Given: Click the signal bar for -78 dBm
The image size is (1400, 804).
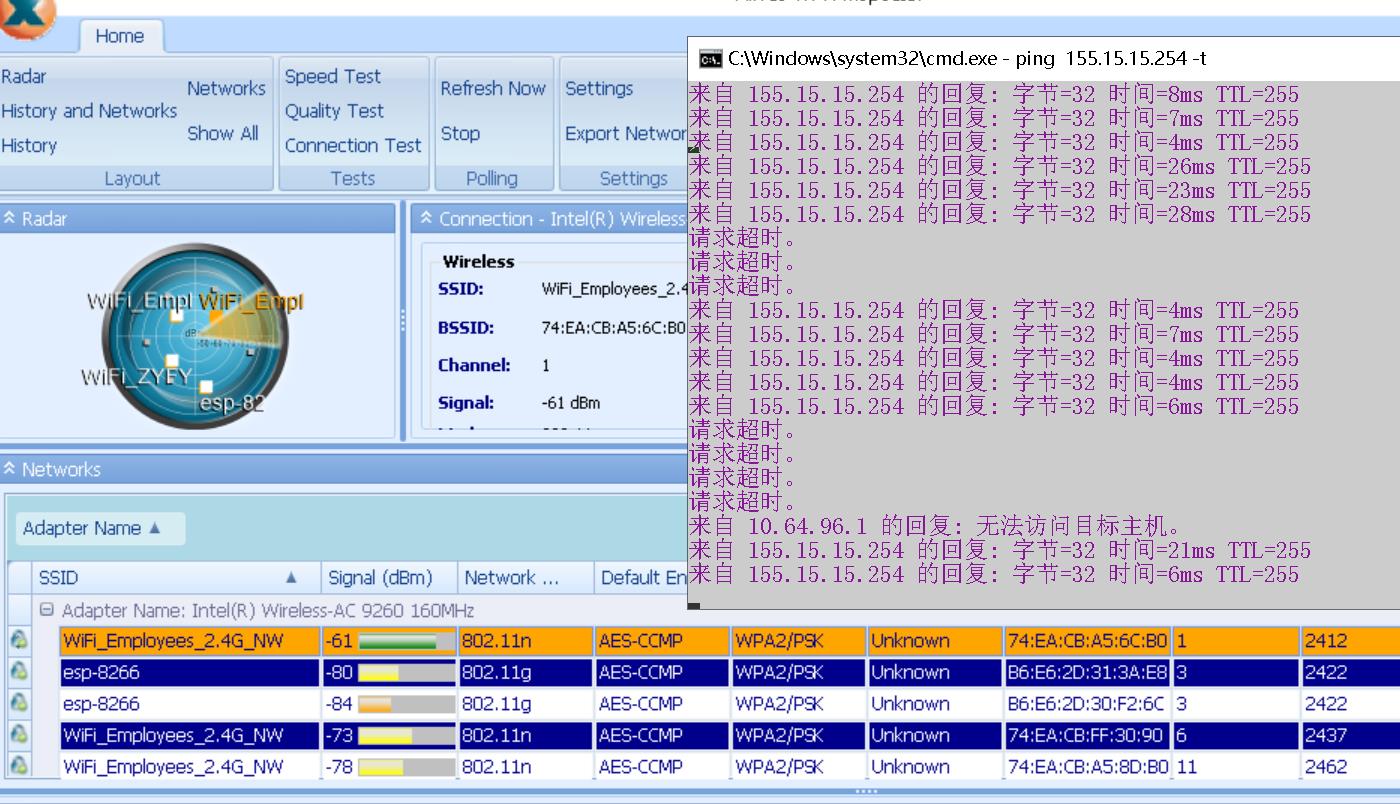Looking at the screenshot, I should pos(406,767).
